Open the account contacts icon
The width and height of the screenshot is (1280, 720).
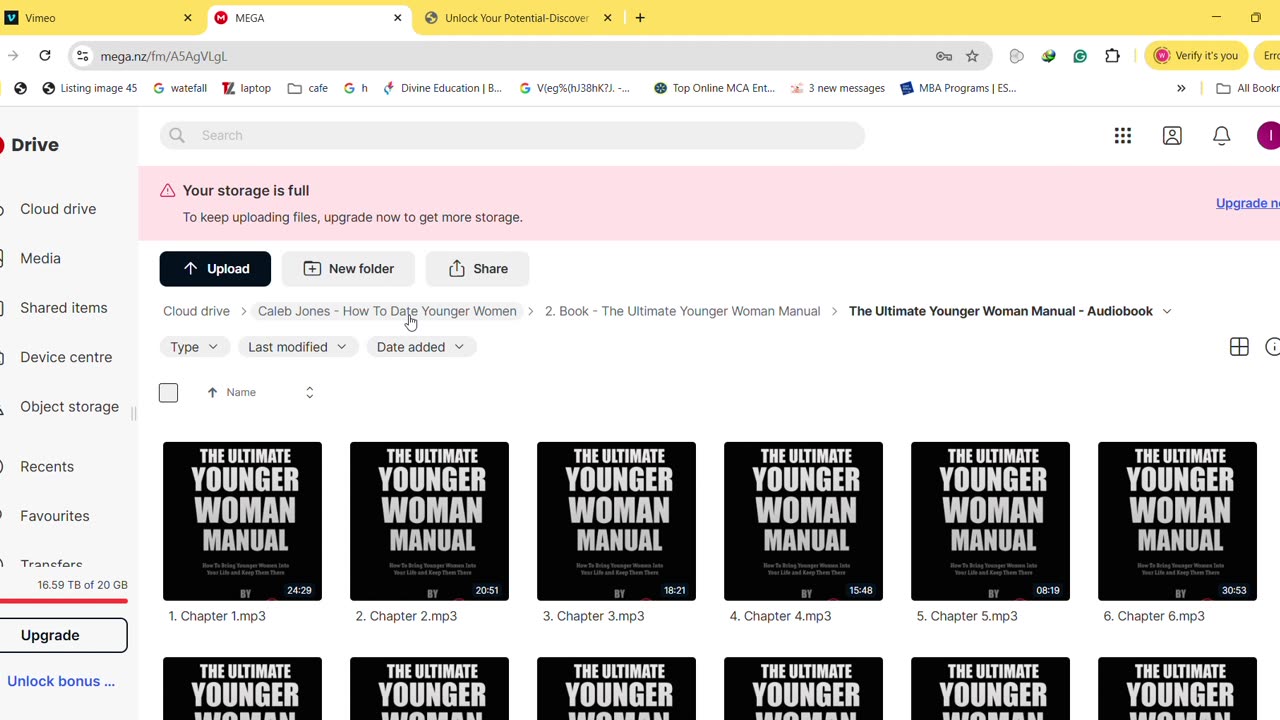pos(1172,136)
